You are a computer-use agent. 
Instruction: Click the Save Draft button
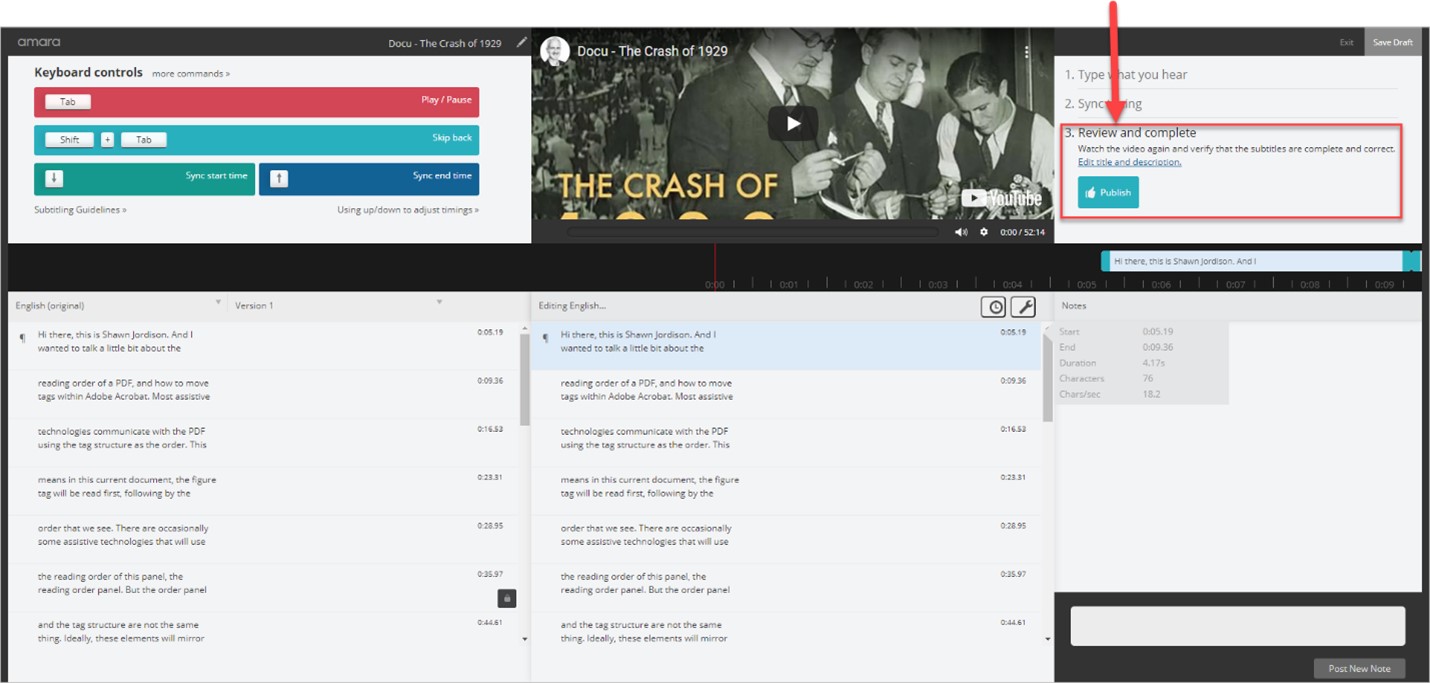pyautogui.click(x=1392, y=42)
